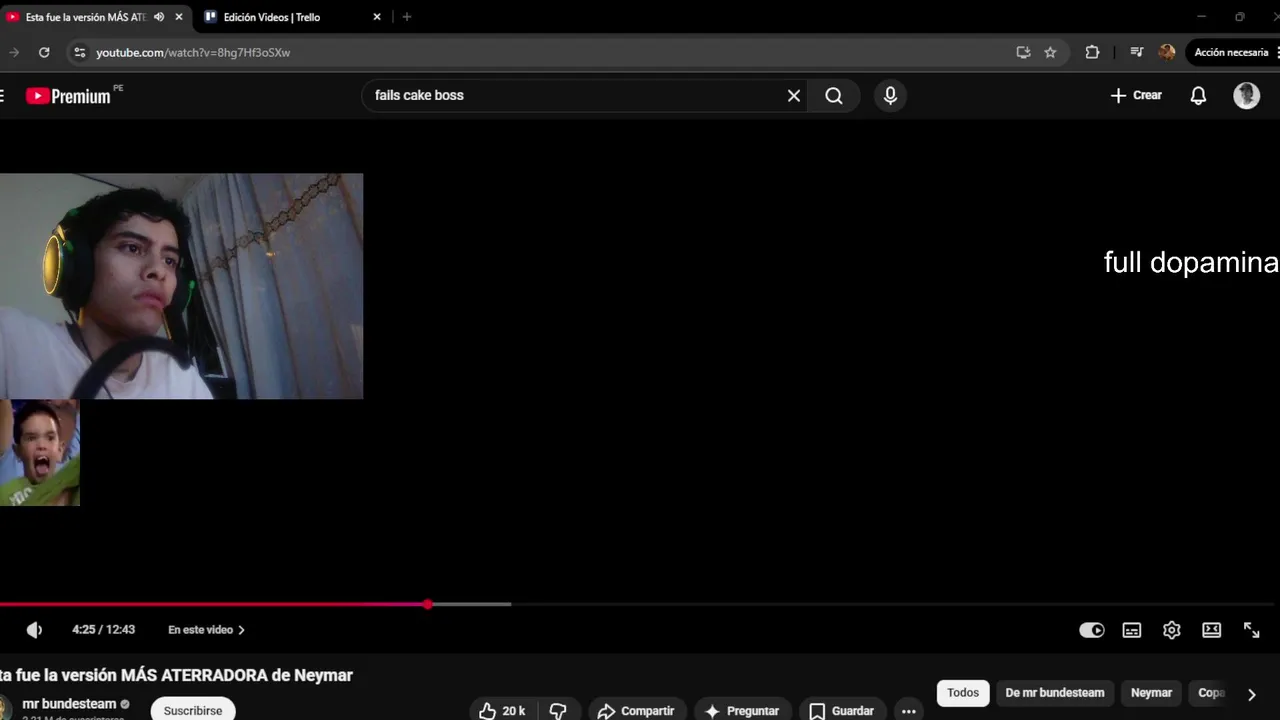Select the 'De mr bundesteam' chip
The height and width of the screenshot is (720, 1280).
(x=1055, y=693)
